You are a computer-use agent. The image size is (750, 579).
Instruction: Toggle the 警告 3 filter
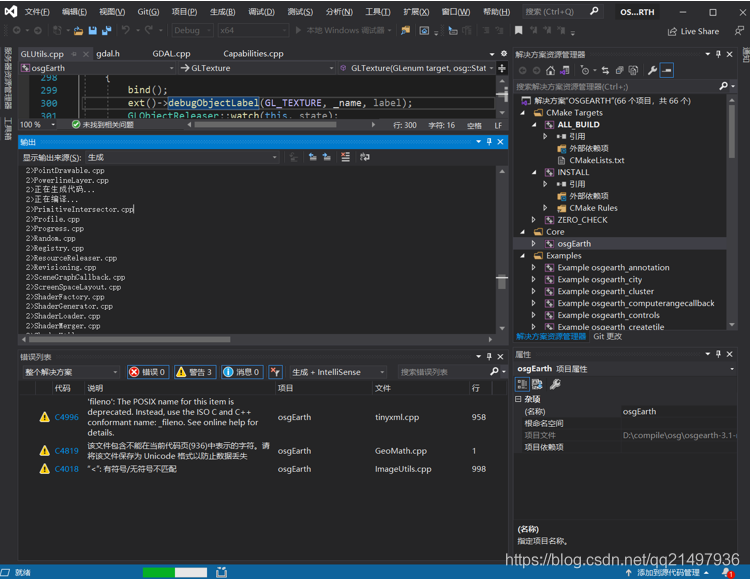[x=194, y=372]
